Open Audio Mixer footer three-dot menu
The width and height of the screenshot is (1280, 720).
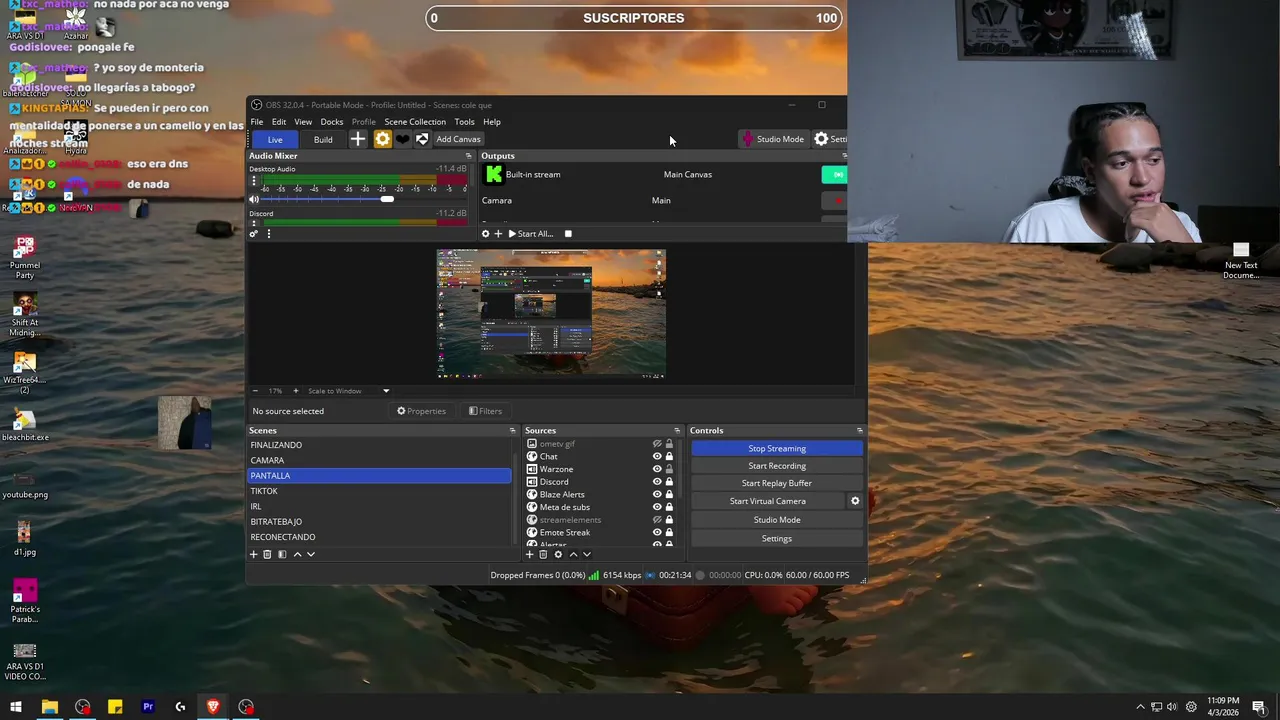(x=269, y=233)
